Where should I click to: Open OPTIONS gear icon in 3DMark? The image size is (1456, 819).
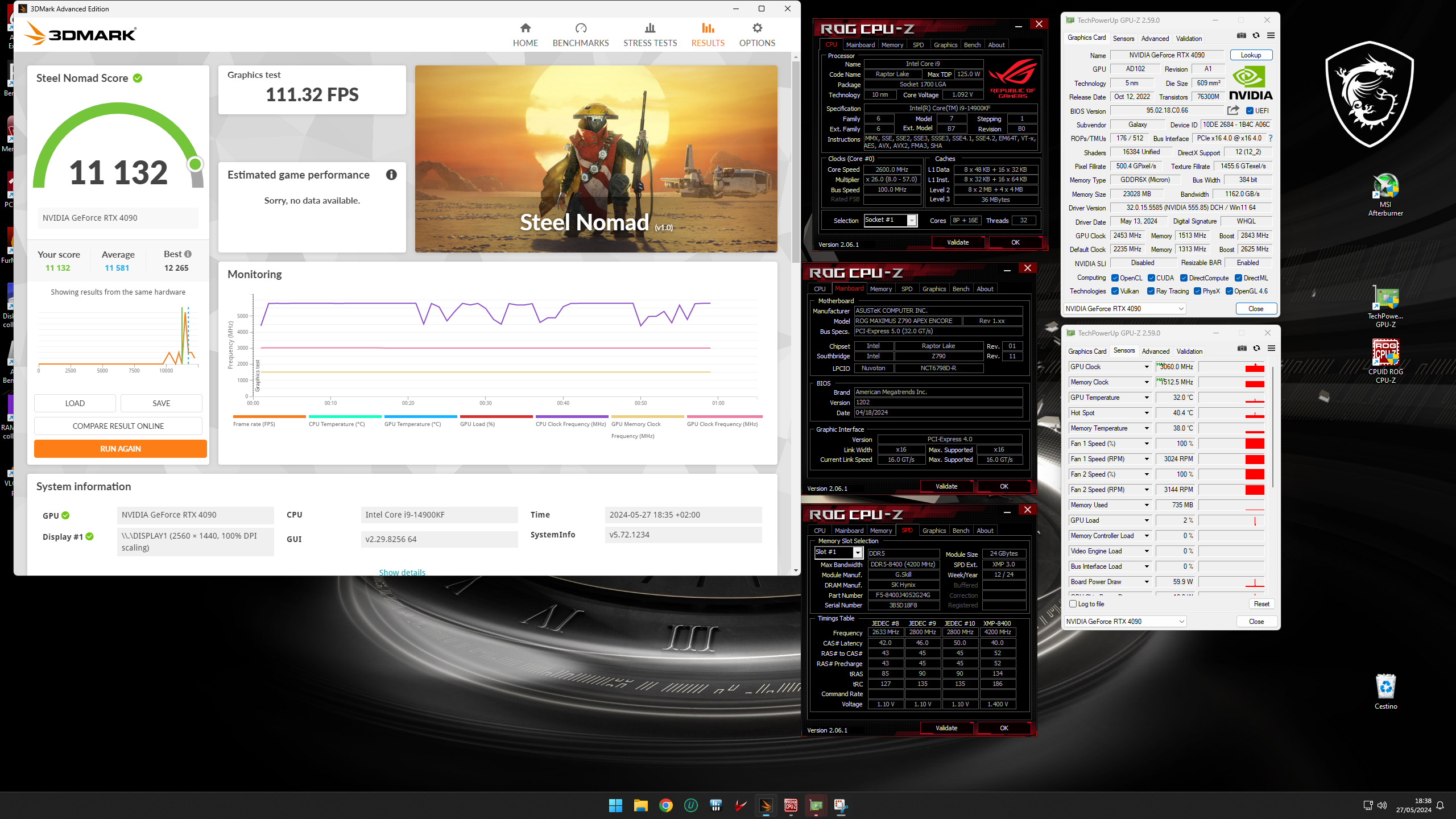tap(757, 28)
